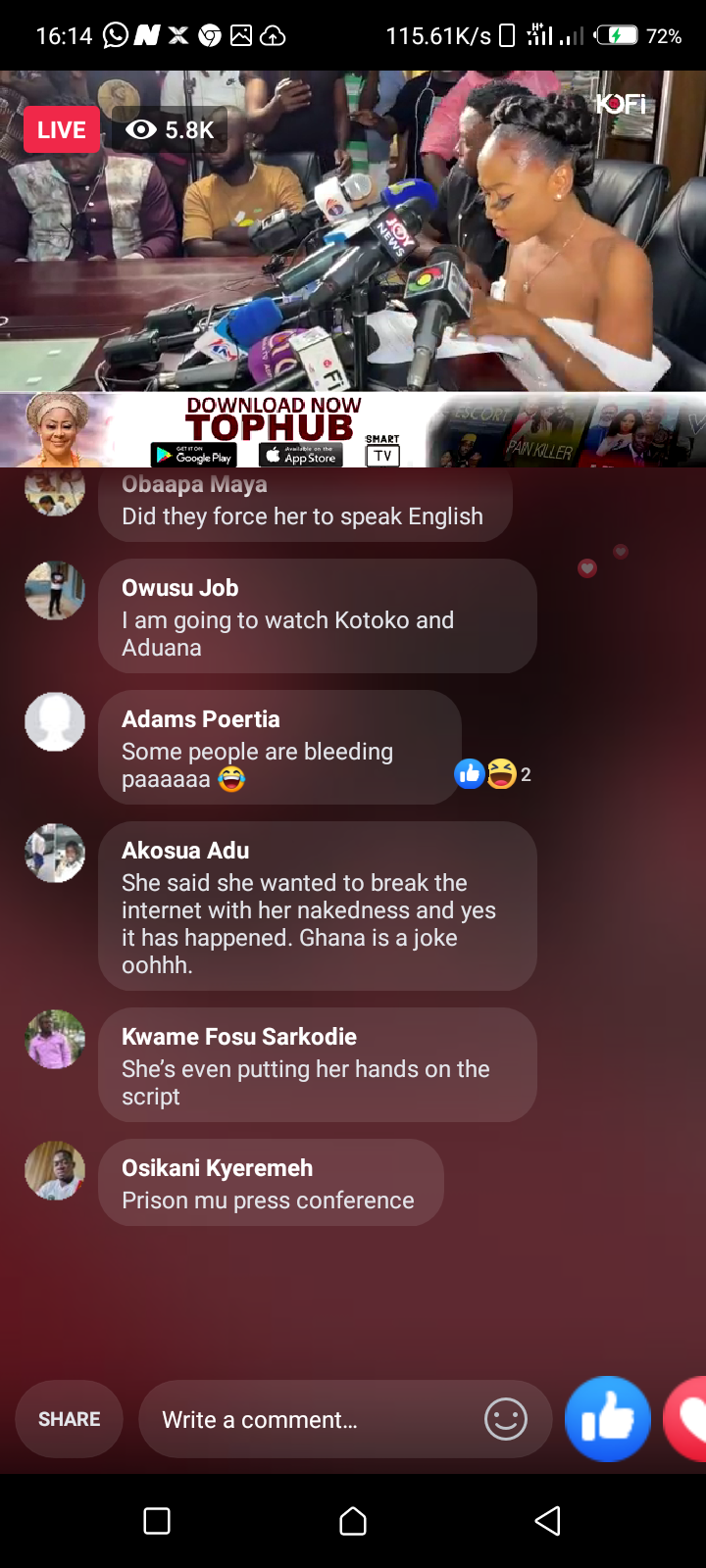Screen dimensions: 706x1568
Task: Tap the red LIVE badge
Action: 61,129
